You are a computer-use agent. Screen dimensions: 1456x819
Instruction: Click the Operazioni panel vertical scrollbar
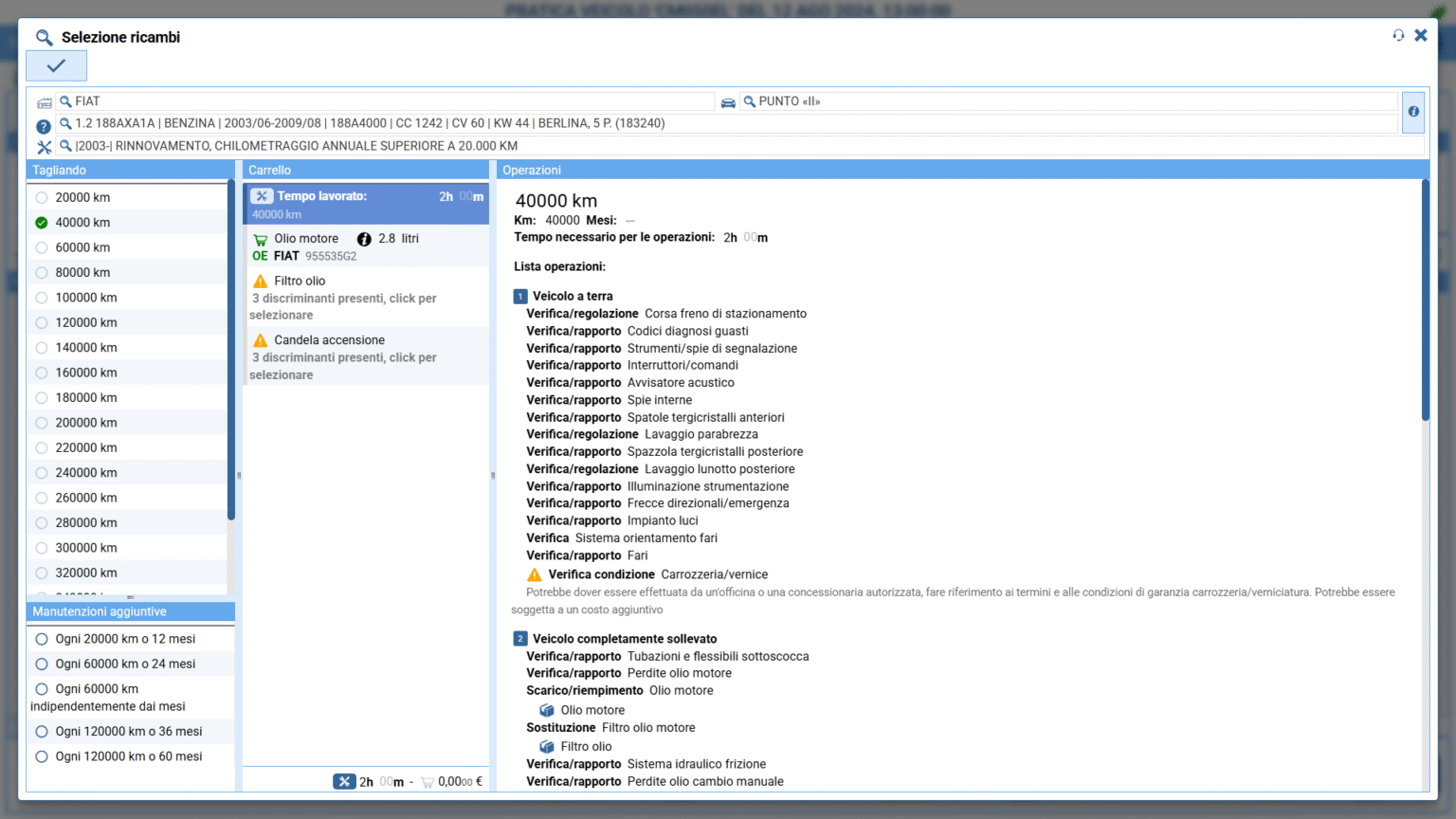coord(1425,303)
